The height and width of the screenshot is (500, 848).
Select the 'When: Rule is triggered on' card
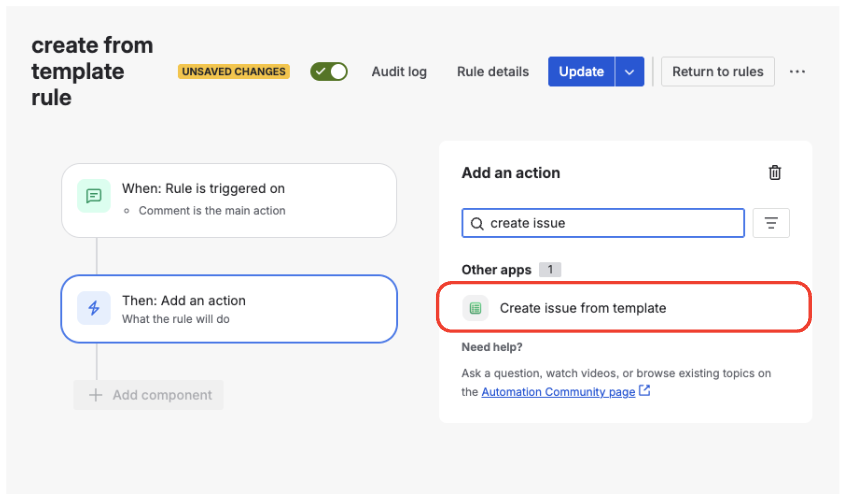point(229,200)
